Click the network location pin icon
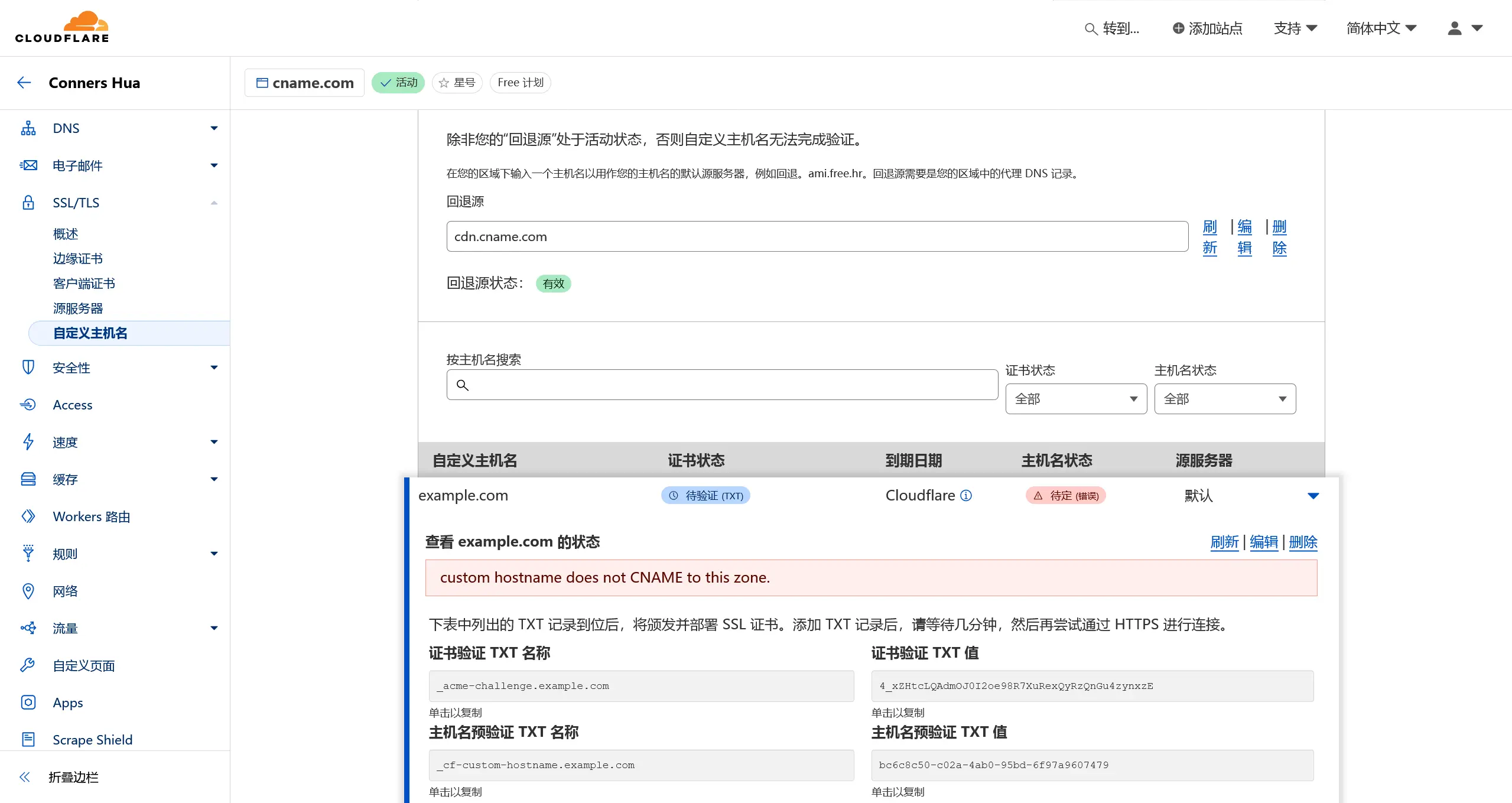 (28, 591)
